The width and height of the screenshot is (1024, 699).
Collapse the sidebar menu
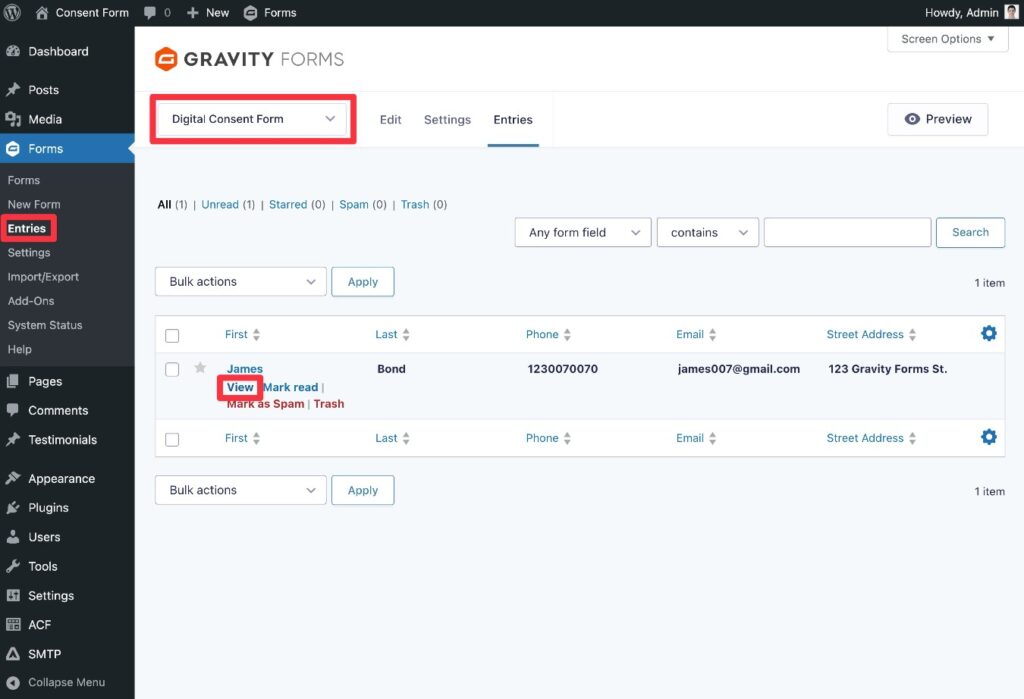pyautogui.click(x=66, y=682)
